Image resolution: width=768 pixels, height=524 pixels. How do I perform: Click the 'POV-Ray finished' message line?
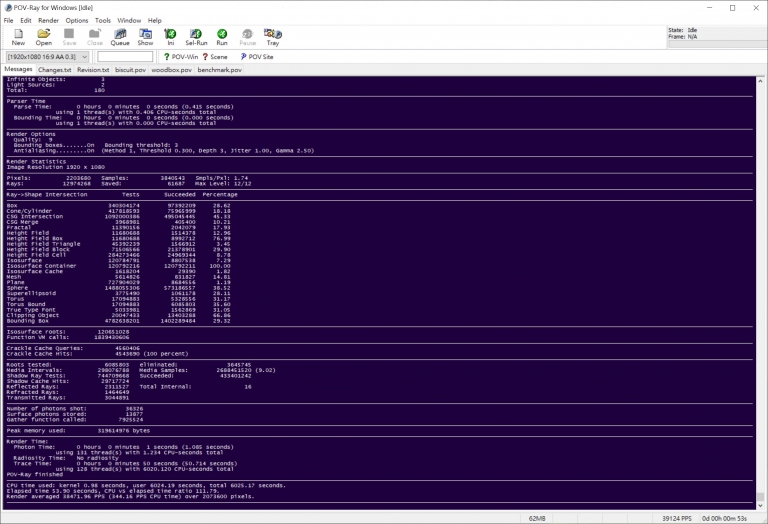[x=35, y=475]
